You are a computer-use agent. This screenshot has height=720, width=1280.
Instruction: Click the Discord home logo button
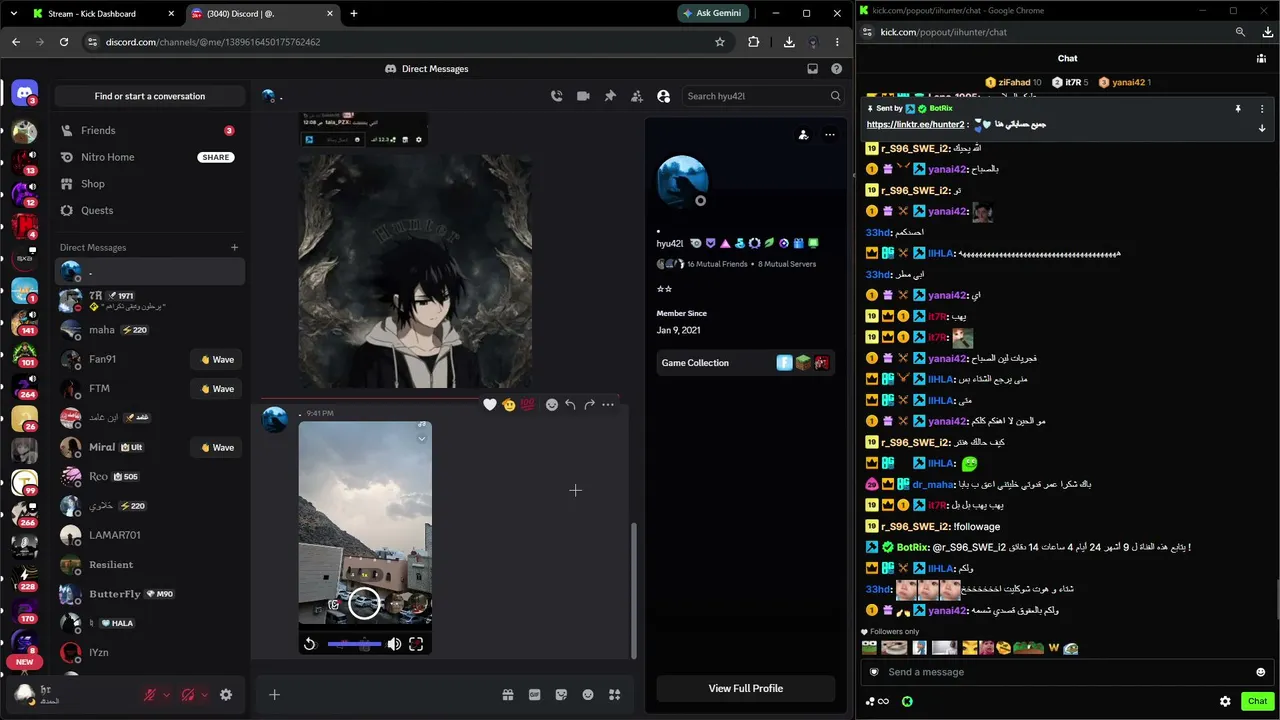click(24, 95)
